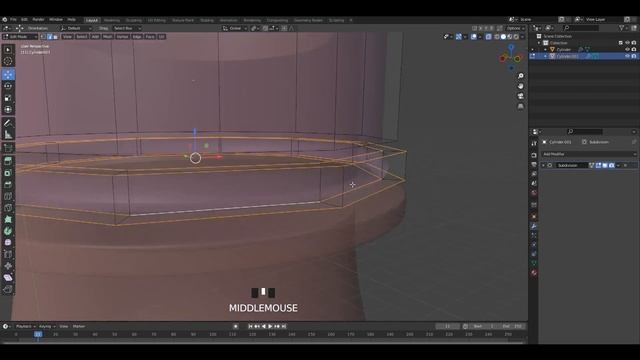
Task: Hide Cylinder.001 in the viewport
Action: pos(627,56)
